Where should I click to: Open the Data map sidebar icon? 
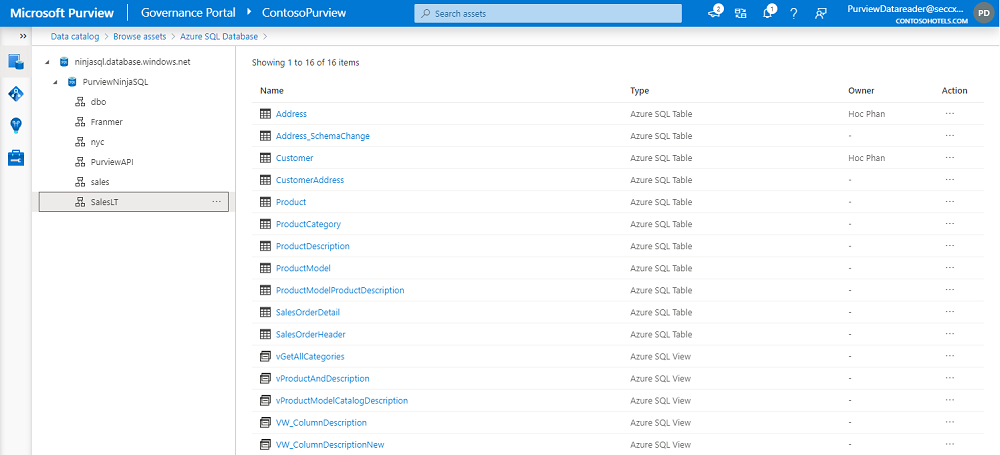[16, 93]
